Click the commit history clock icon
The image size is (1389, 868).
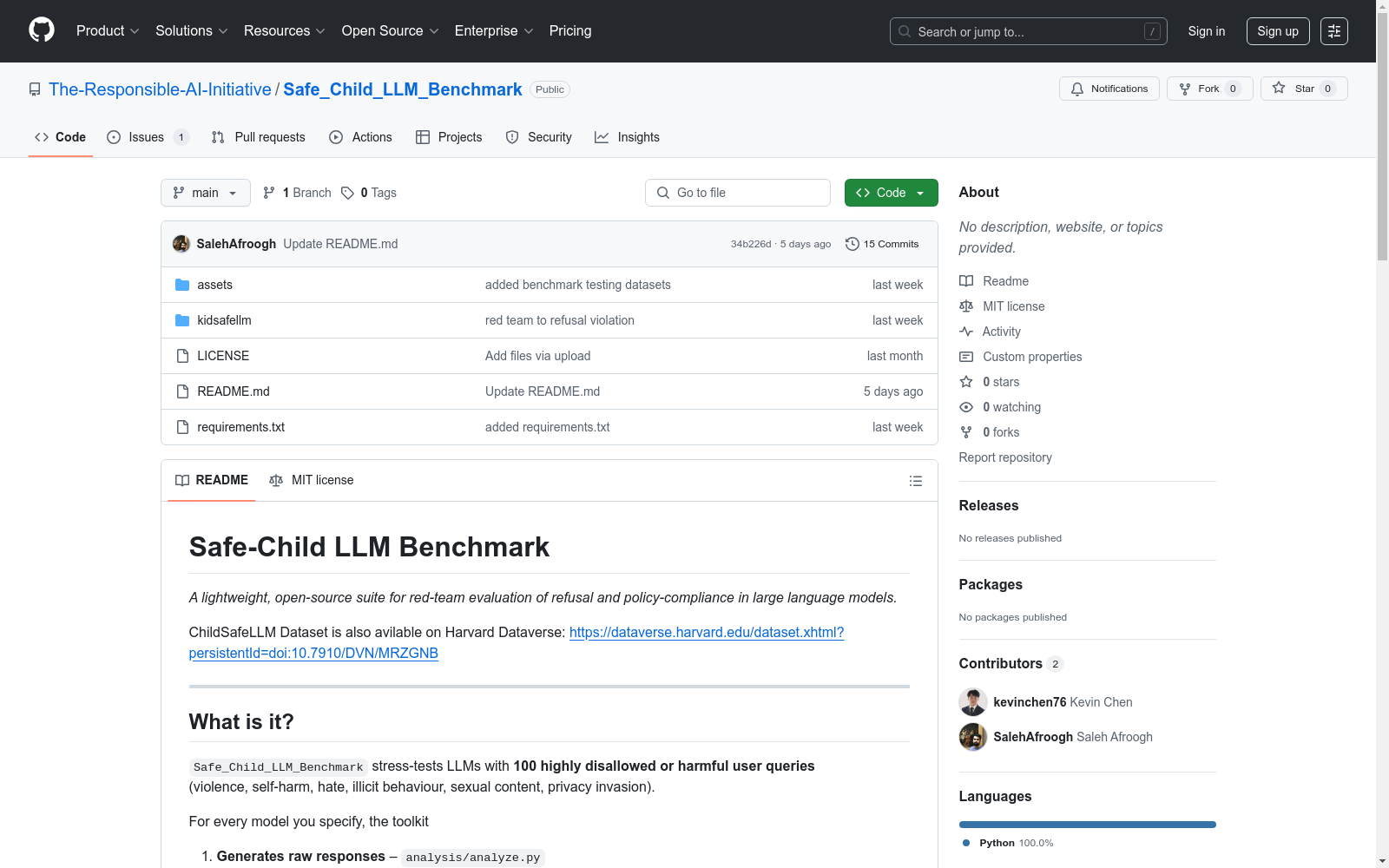pos(852,244)
